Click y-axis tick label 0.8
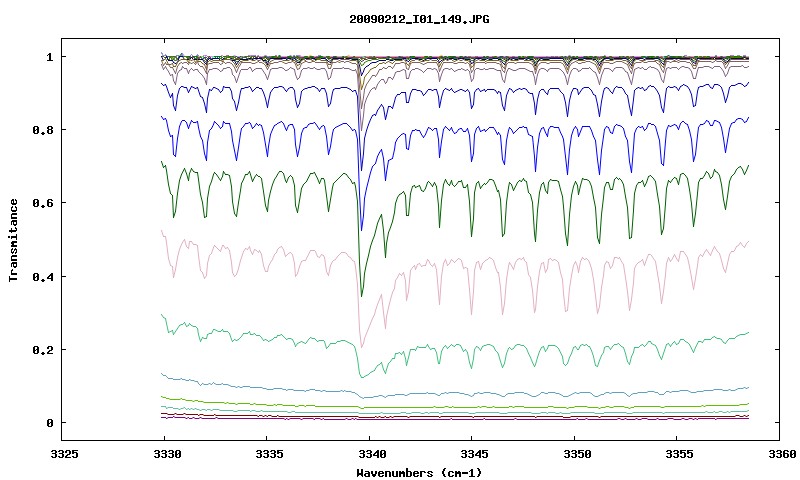 pos(43,130)
